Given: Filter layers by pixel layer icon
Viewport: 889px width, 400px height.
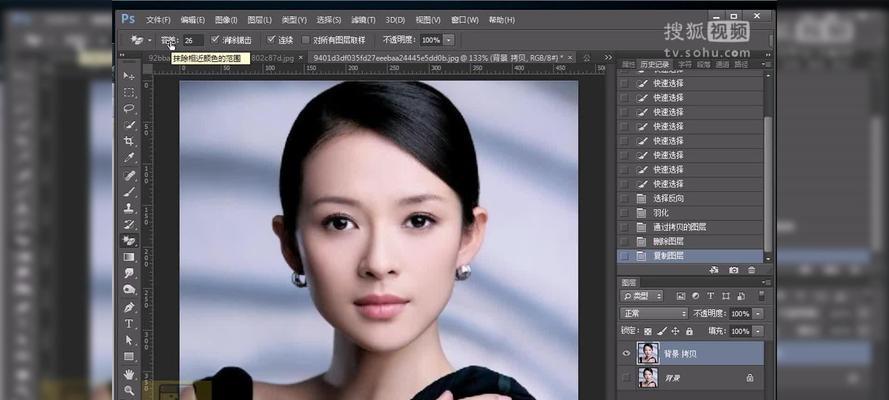Looking at the screenshot, I should (681, 296).
